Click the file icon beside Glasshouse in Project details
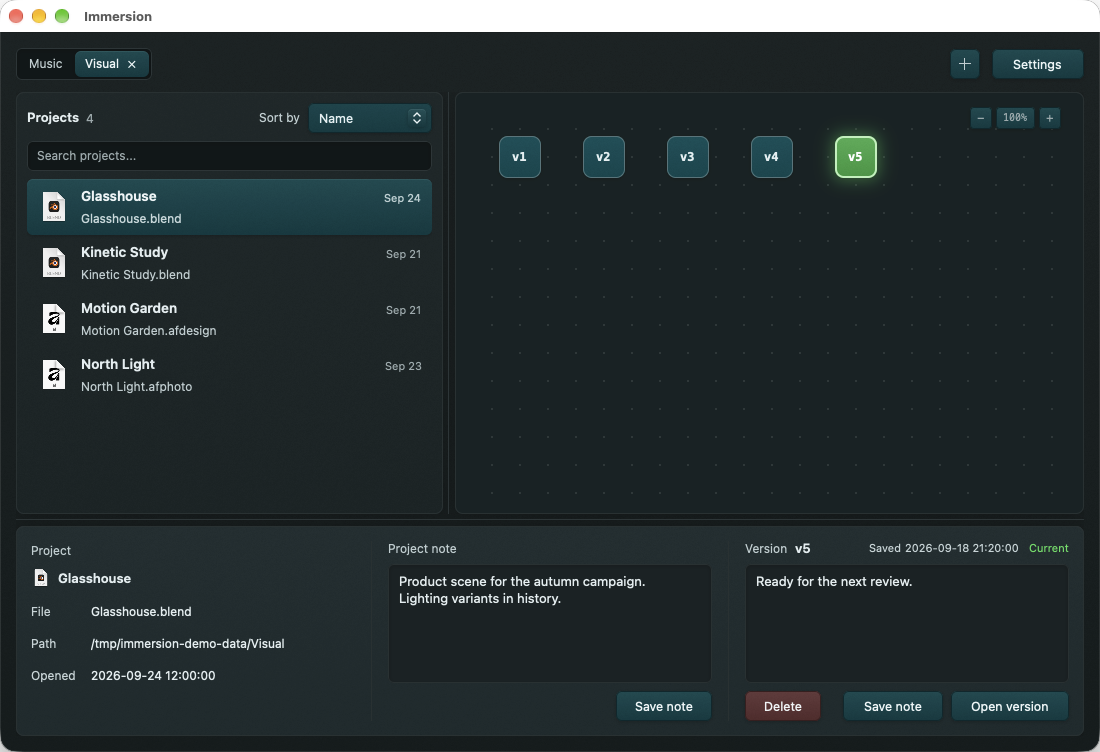Image resolution: width=1100 pixels, height=752 pixels. click(41, 578)
